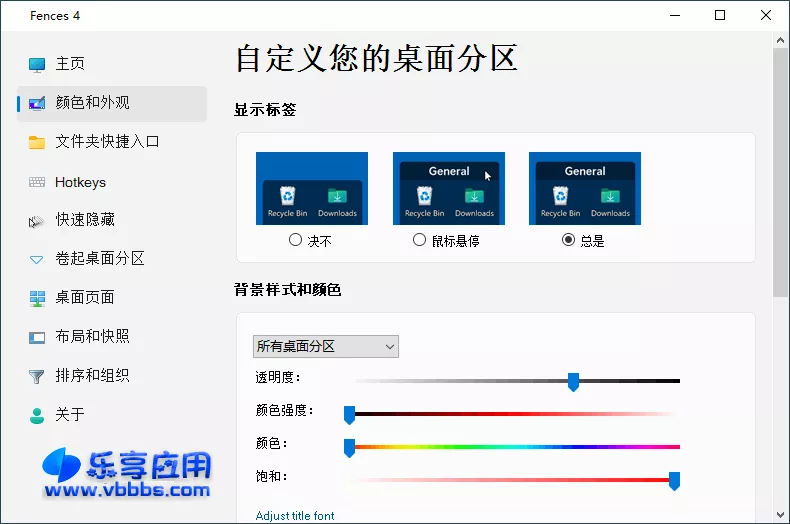This screenshot has height=524, width=790.
Task: Click the 颜色强度 slider handle
Action: point(350,415)
